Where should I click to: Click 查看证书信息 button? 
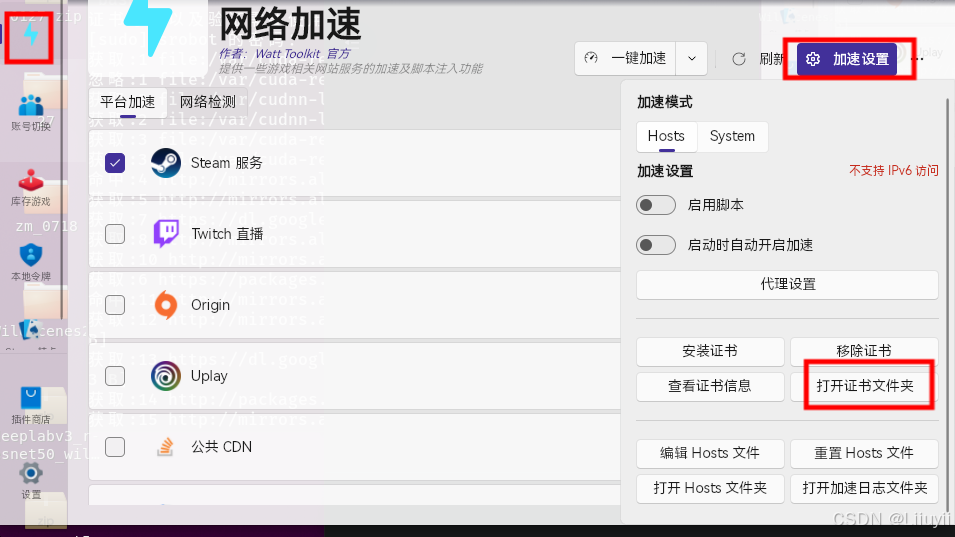pyautogui.click(x=710, y=386)
